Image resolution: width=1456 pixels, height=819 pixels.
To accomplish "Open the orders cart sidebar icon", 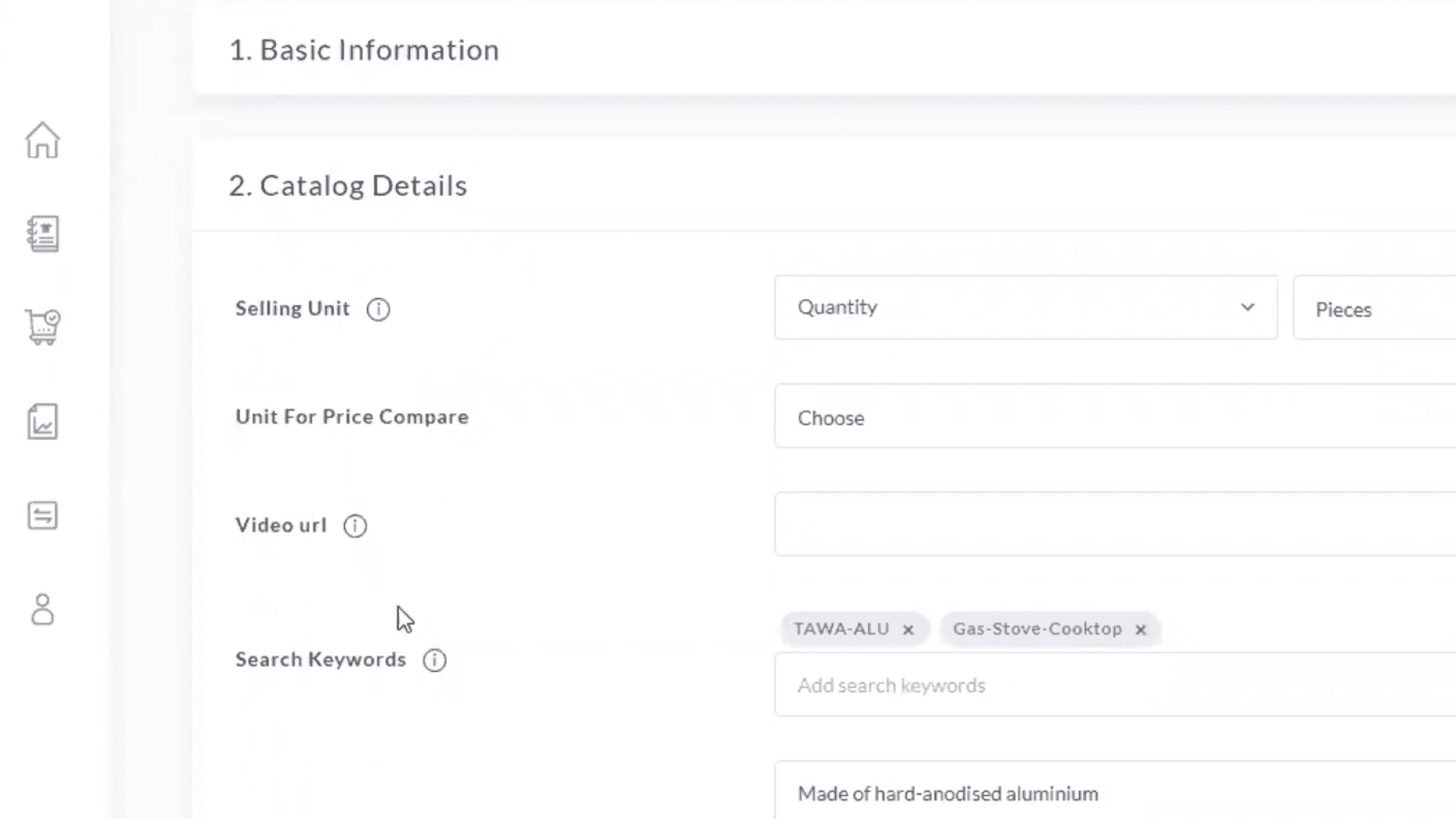I will click(x=42, y=328).
